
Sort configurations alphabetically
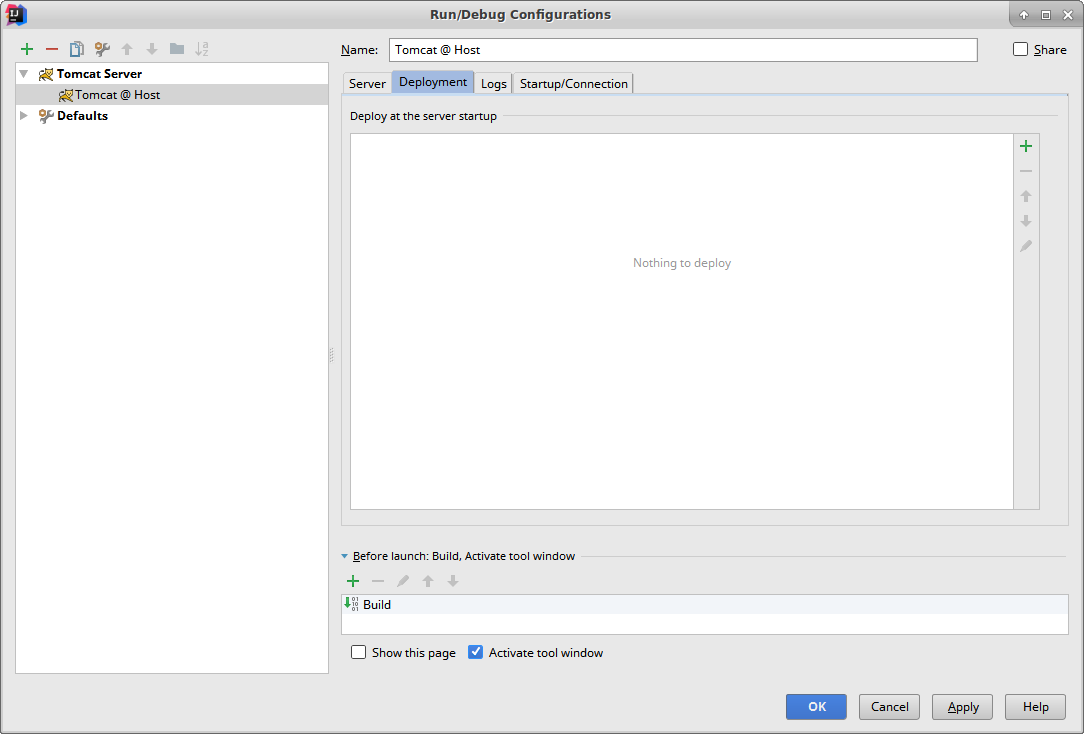click(201, 49)
